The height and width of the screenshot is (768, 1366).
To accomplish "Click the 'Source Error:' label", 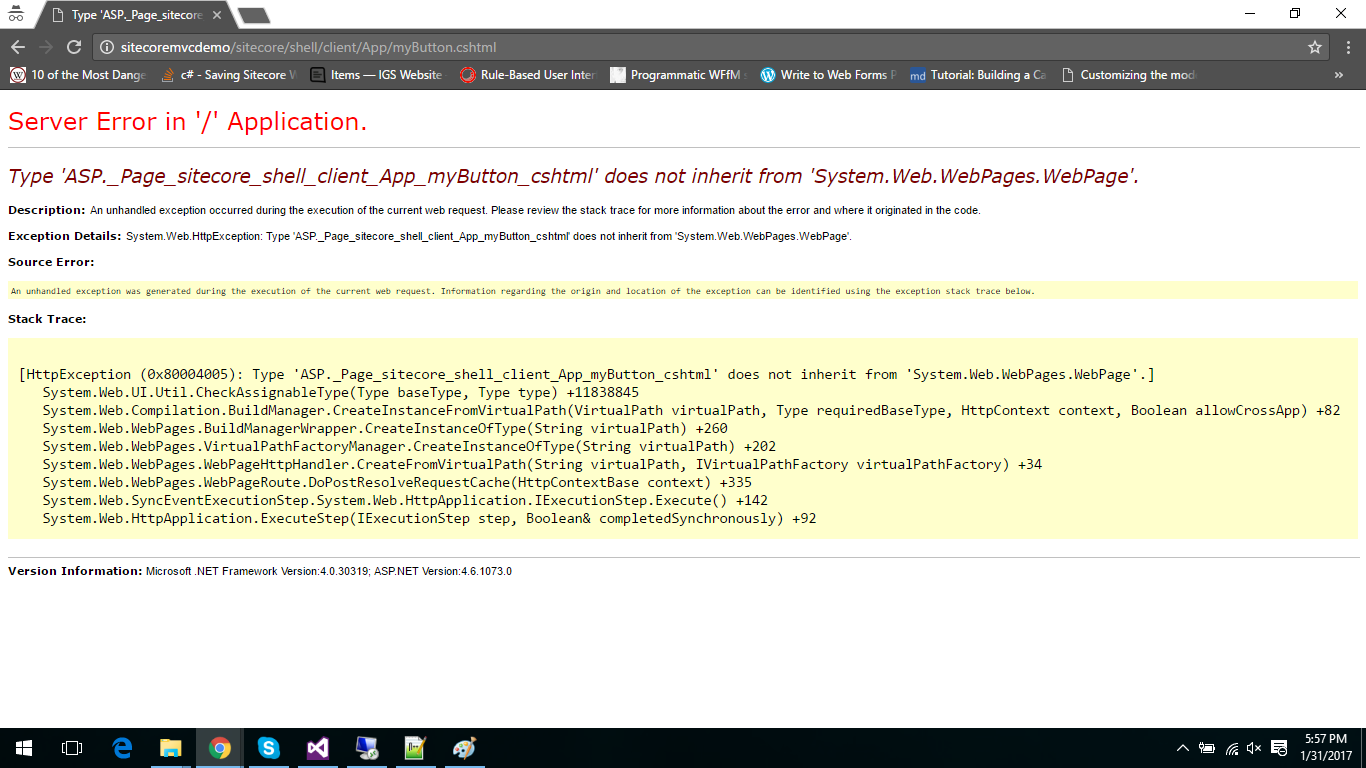I will 51,262.
